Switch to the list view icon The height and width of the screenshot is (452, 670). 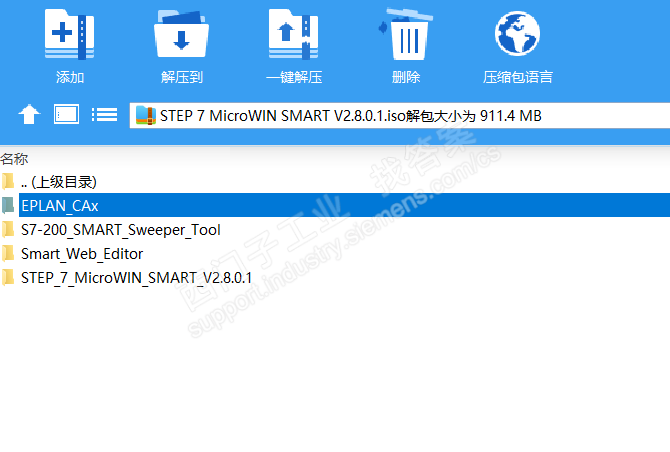105,114
